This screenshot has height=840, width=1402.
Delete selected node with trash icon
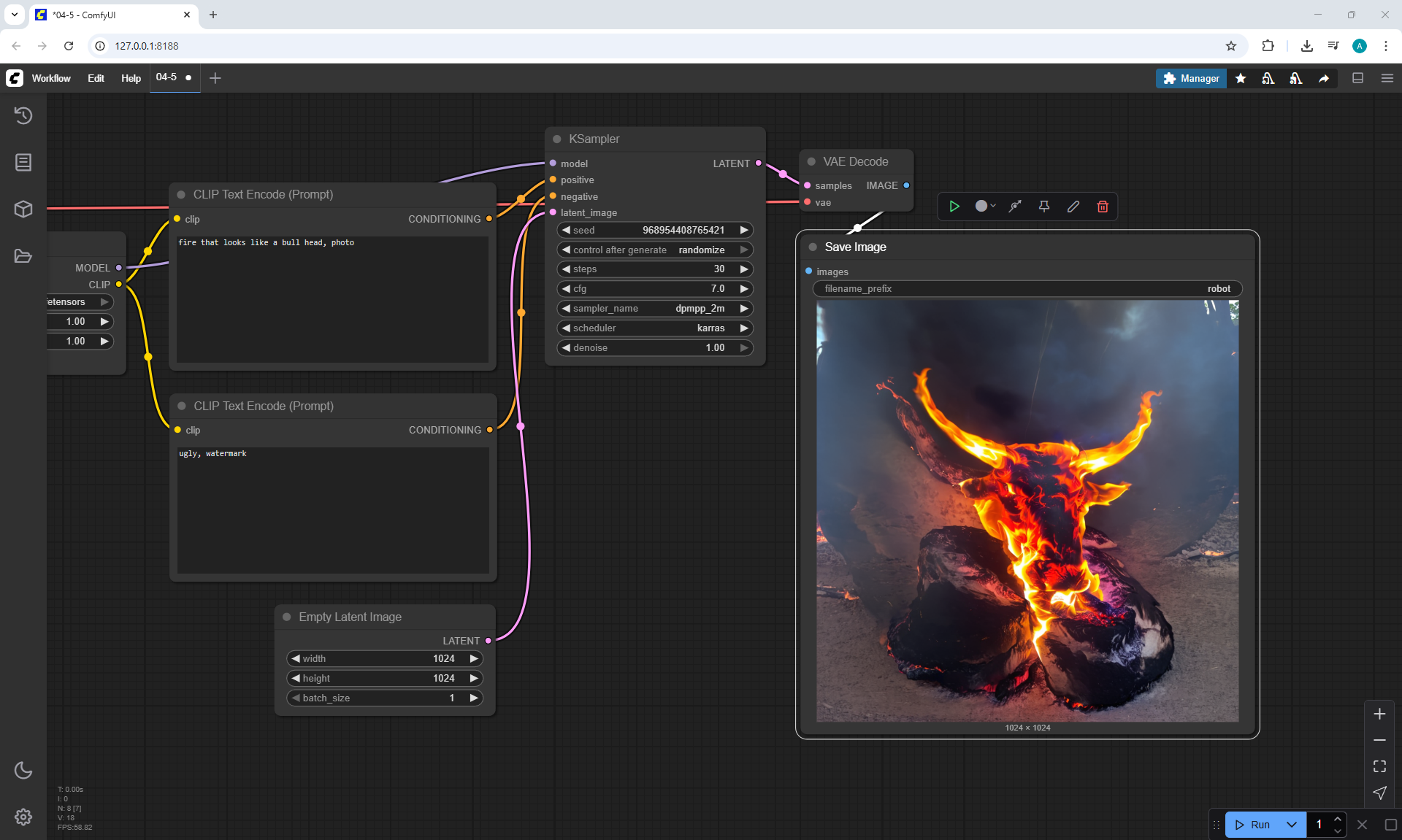pyautogui.click(x=1103, y=207)
